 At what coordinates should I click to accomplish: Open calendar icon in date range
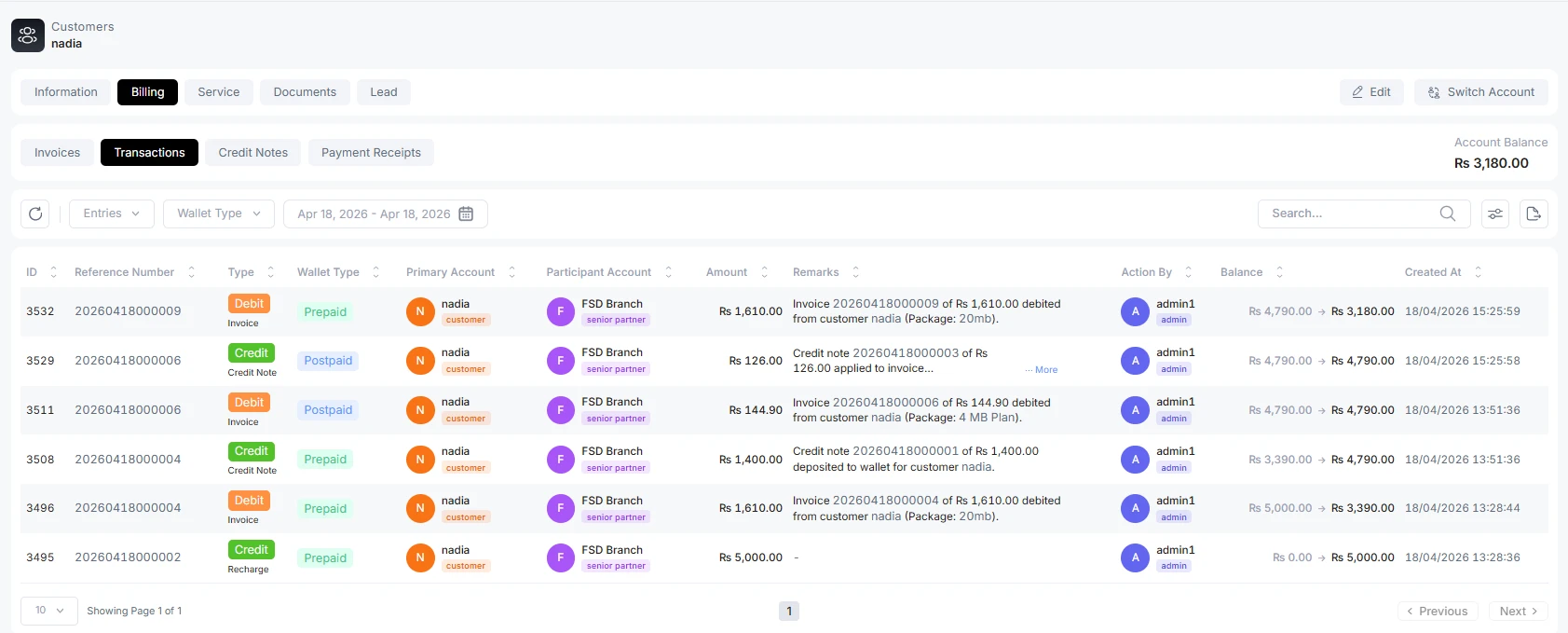point(466,213)
